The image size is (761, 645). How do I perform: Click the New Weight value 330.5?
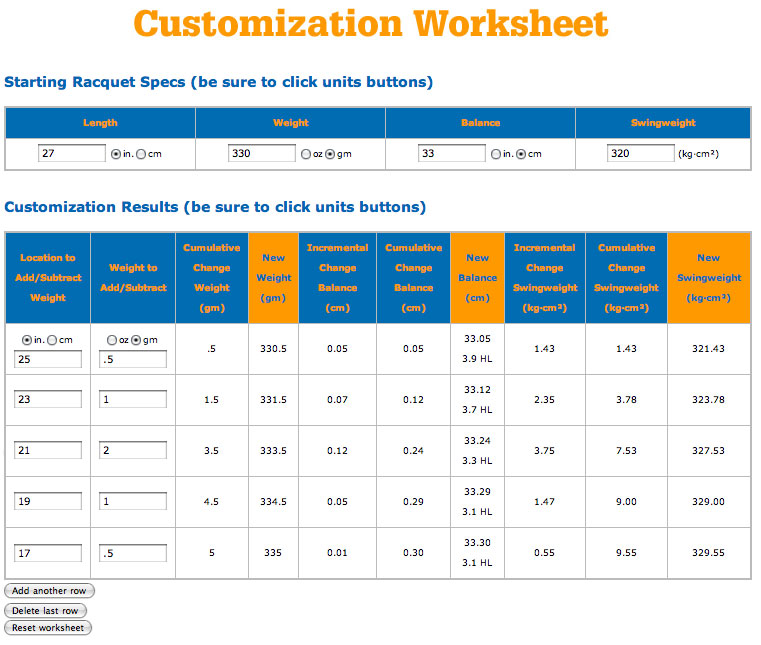[273, 348]
